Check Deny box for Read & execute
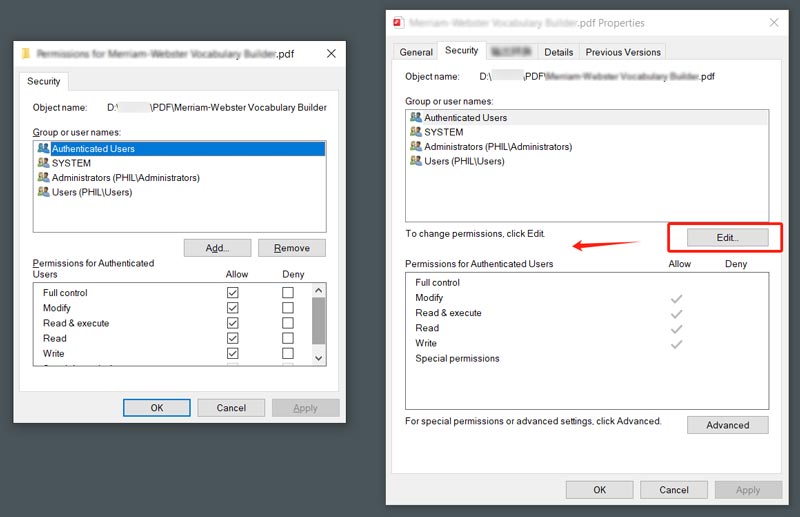The width and height of the screenshot is (800, 517). [288, 323]
